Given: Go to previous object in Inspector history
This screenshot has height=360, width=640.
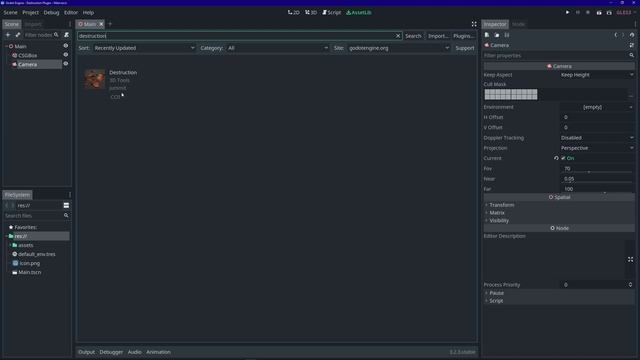Looking at the screenshot, I should click(616, 35).
